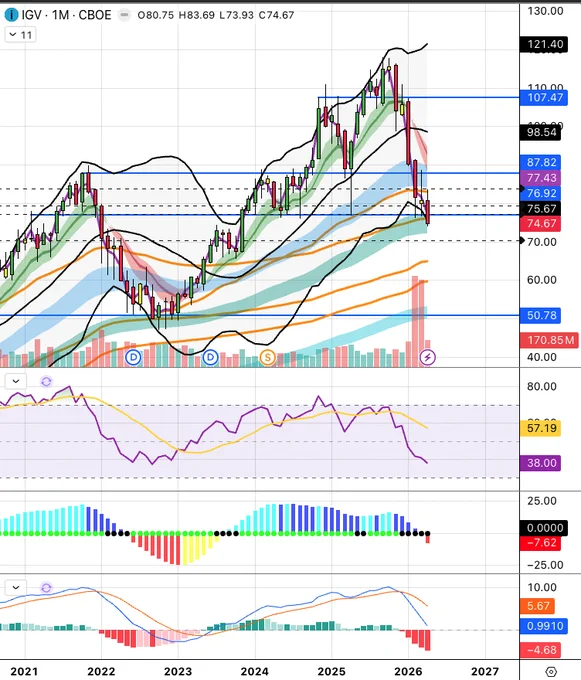
Task: Click the 1M interval in the title
Action: point(61,15)
